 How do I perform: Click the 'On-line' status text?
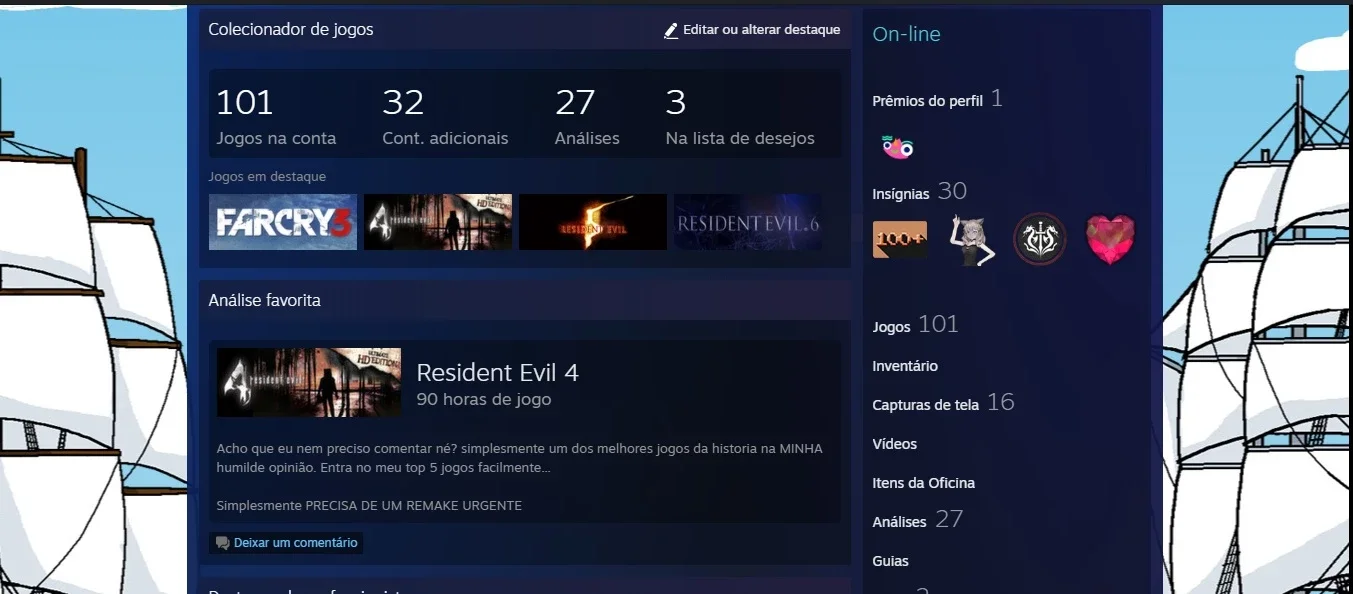click(x=906, y=34)
